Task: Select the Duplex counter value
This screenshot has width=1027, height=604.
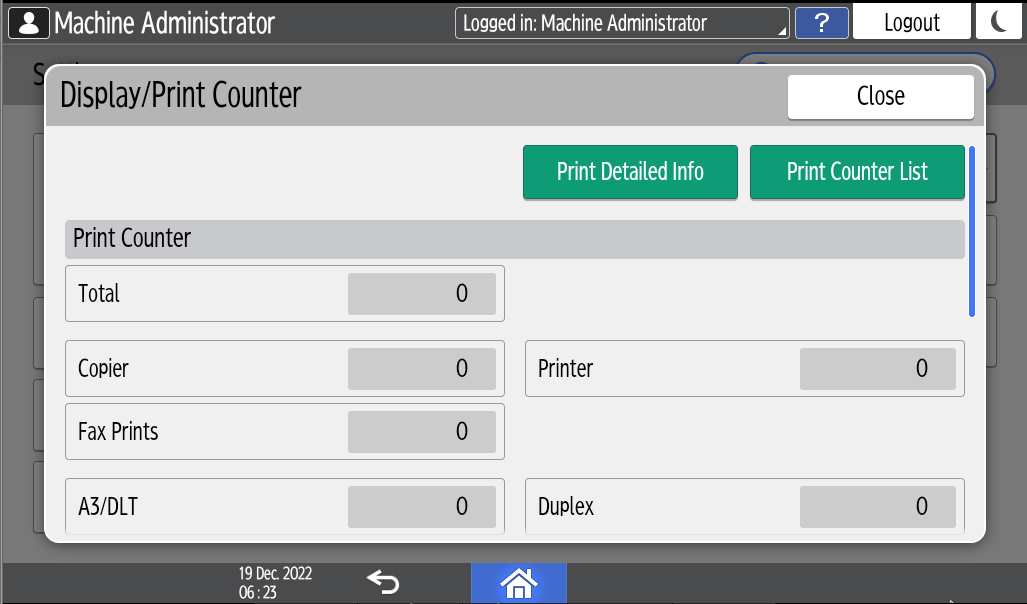Action: pos(877,507)
